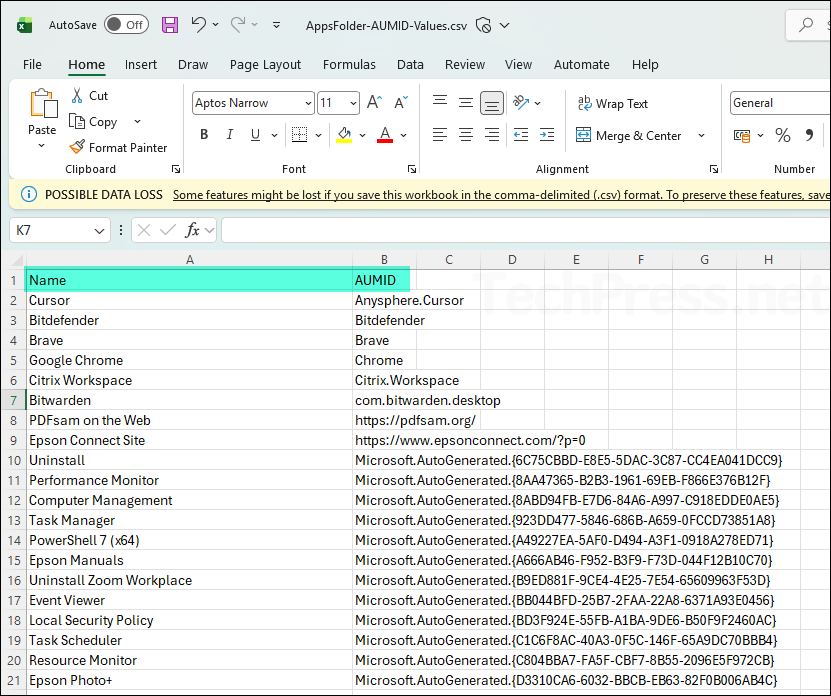Expand the Font dialog launcher
The image size is (831, 696).
point(411,169)
